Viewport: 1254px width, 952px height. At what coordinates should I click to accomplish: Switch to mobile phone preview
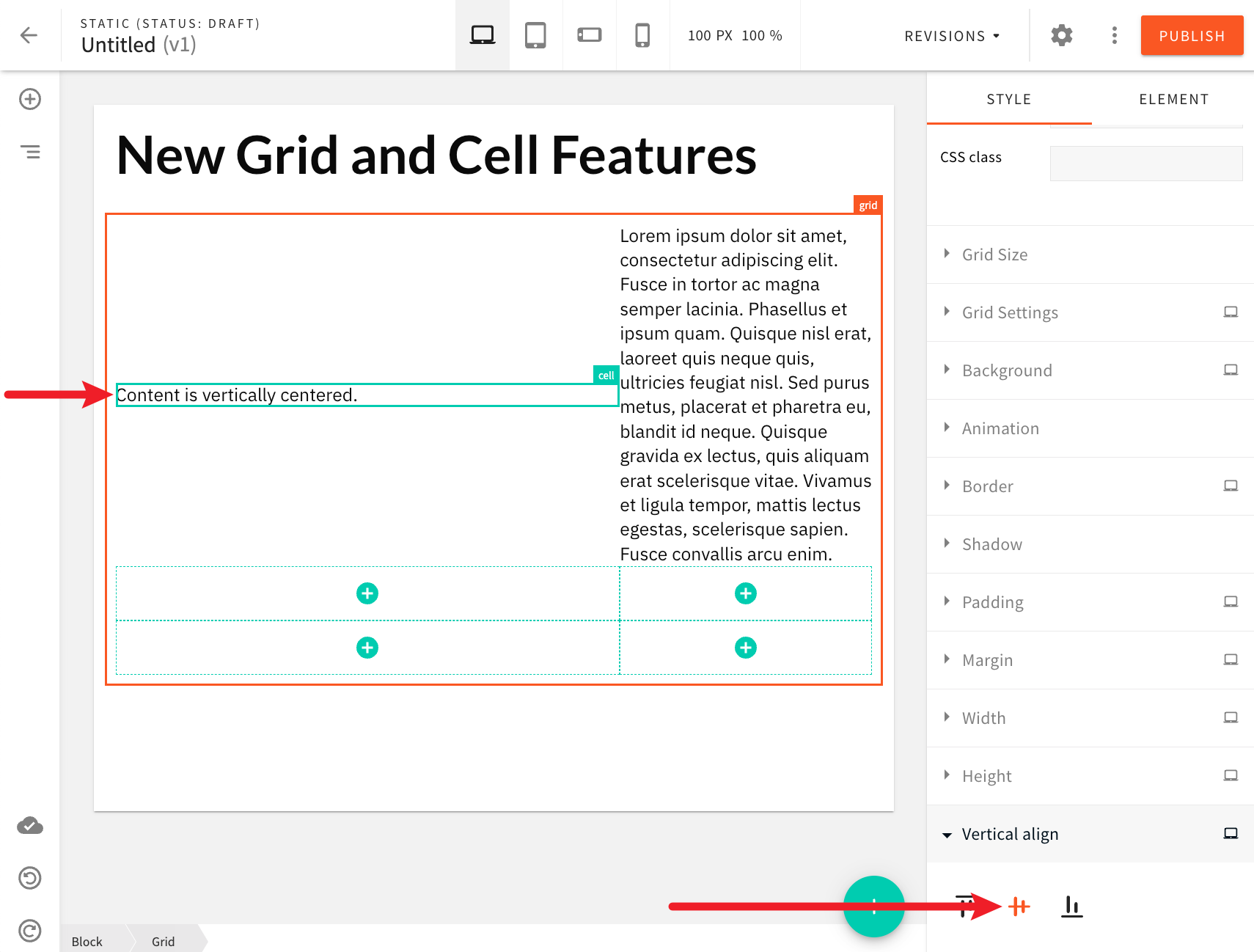pos(642,34)
